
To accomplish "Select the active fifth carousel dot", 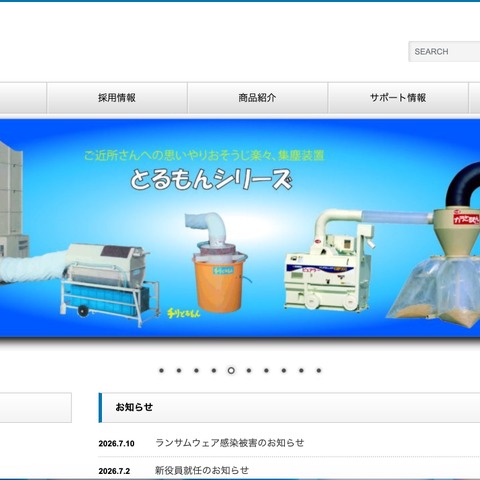I will click(231, 370).
